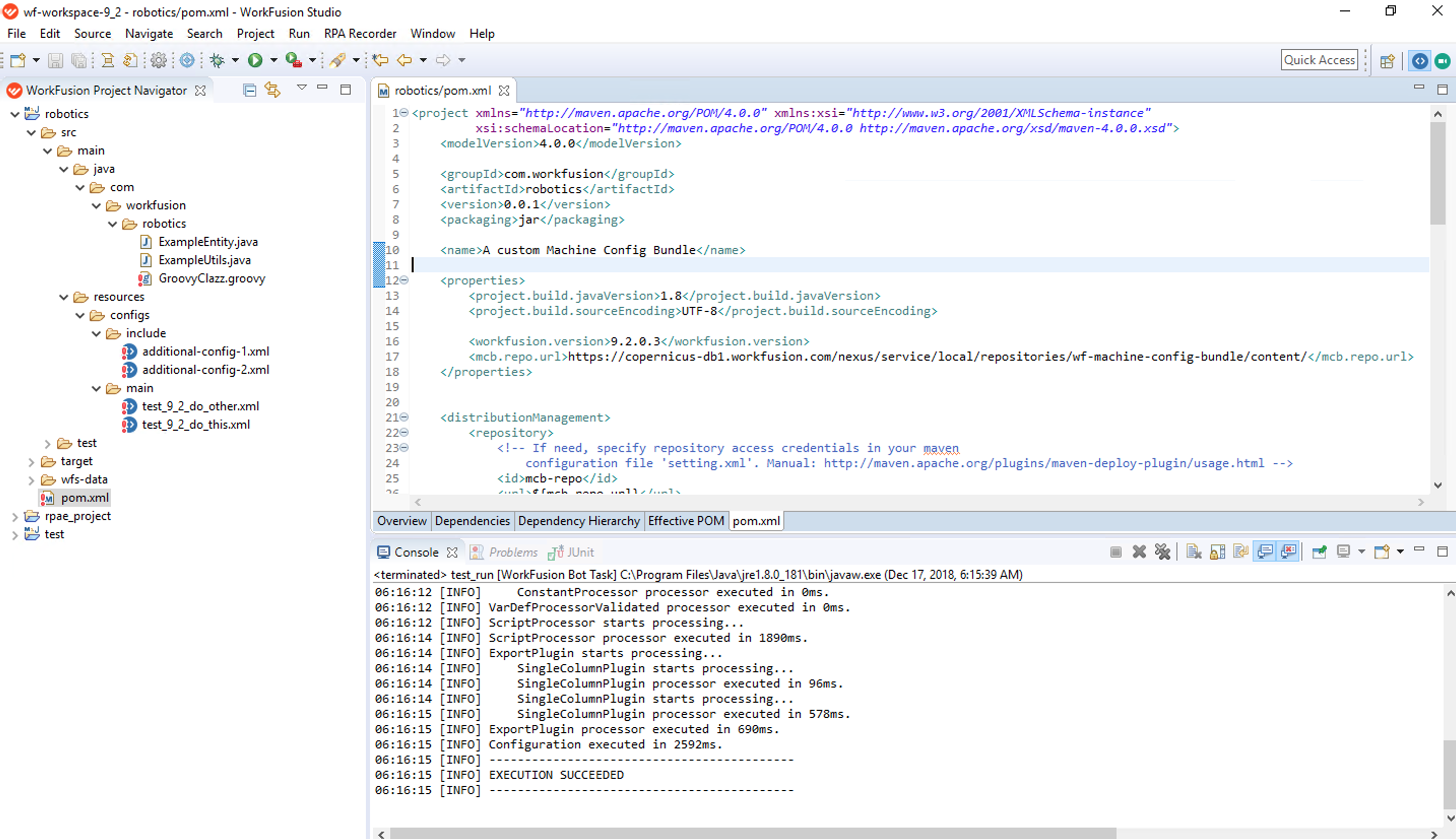Toggle fold marker on line 1
This screenshot has width=1456, height=839.
(404, 112)
